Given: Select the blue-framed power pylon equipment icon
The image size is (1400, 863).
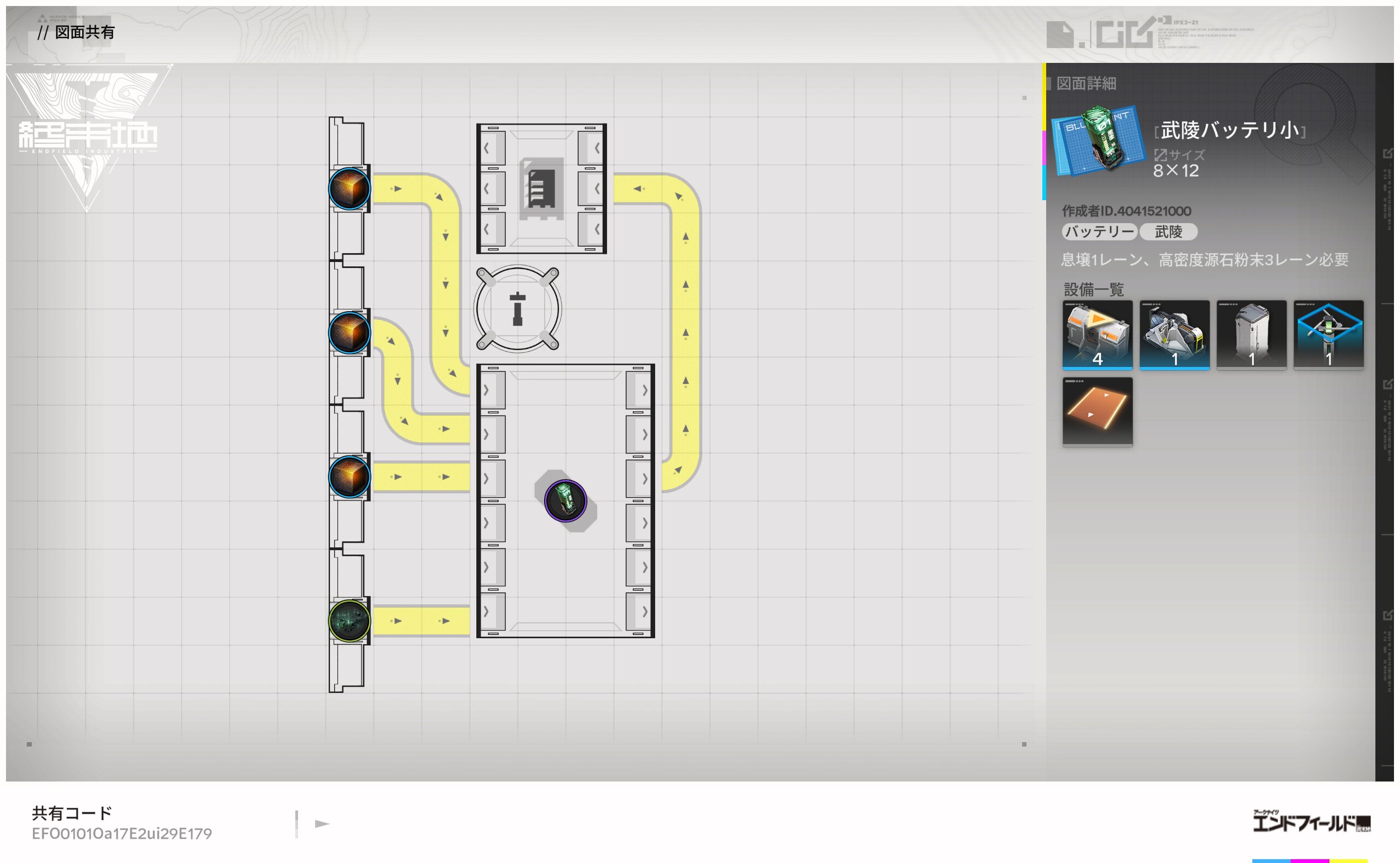Looking at the screenshot, I should click(1328, 335).
